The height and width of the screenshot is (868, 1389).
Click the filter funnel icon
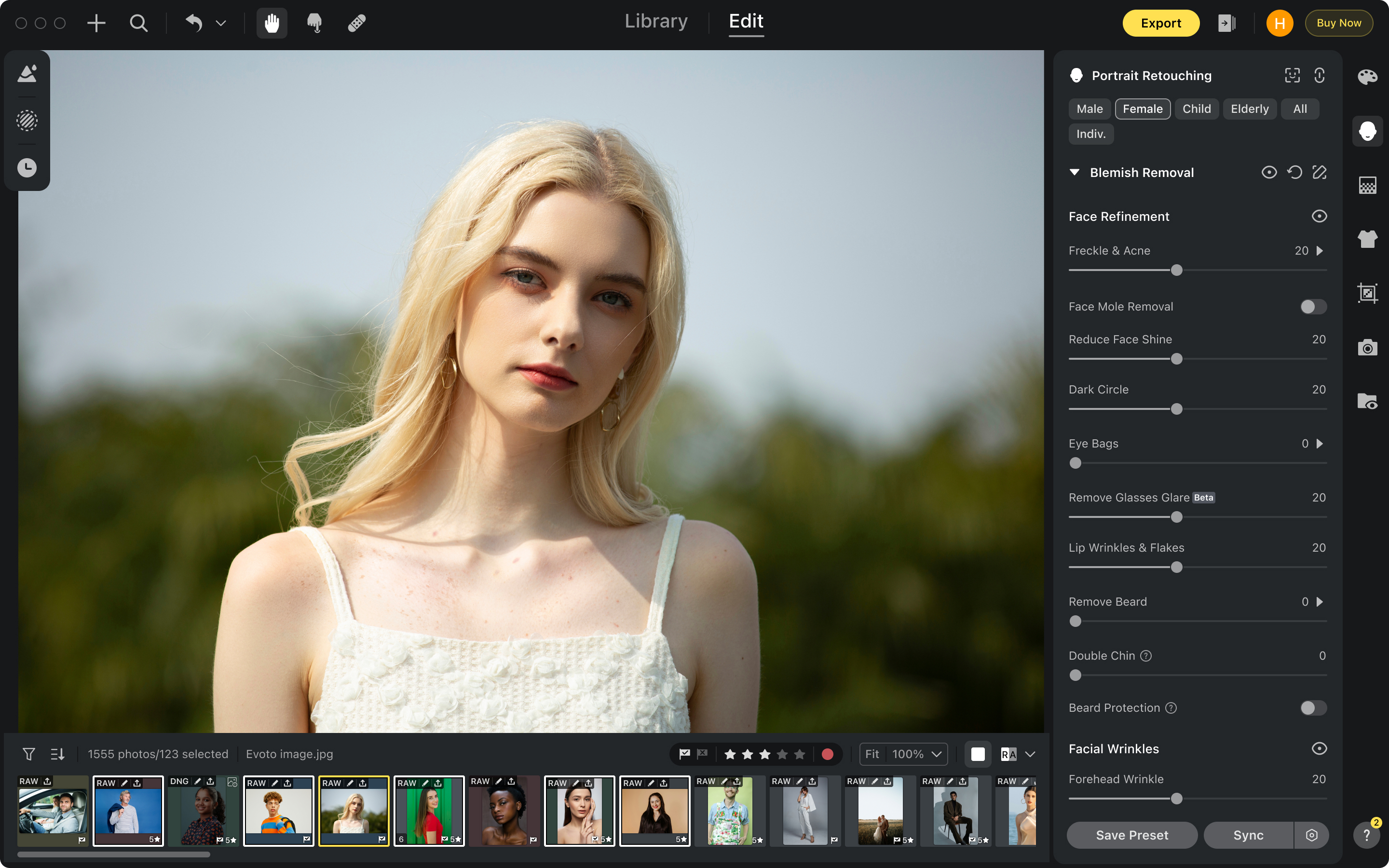(x=29, y=754)
